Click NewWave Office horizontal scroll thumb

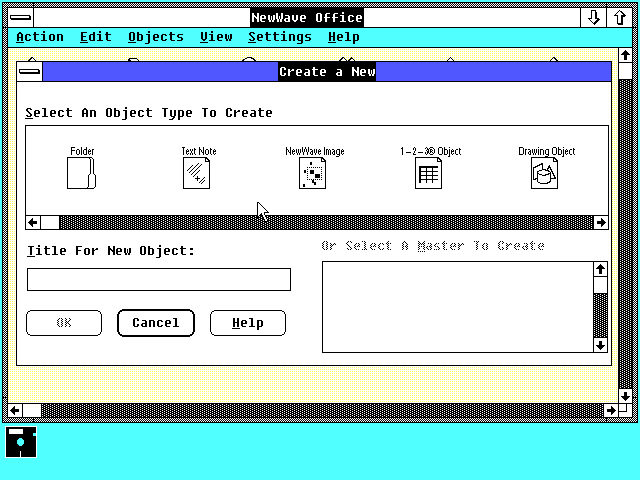[32, 410]
